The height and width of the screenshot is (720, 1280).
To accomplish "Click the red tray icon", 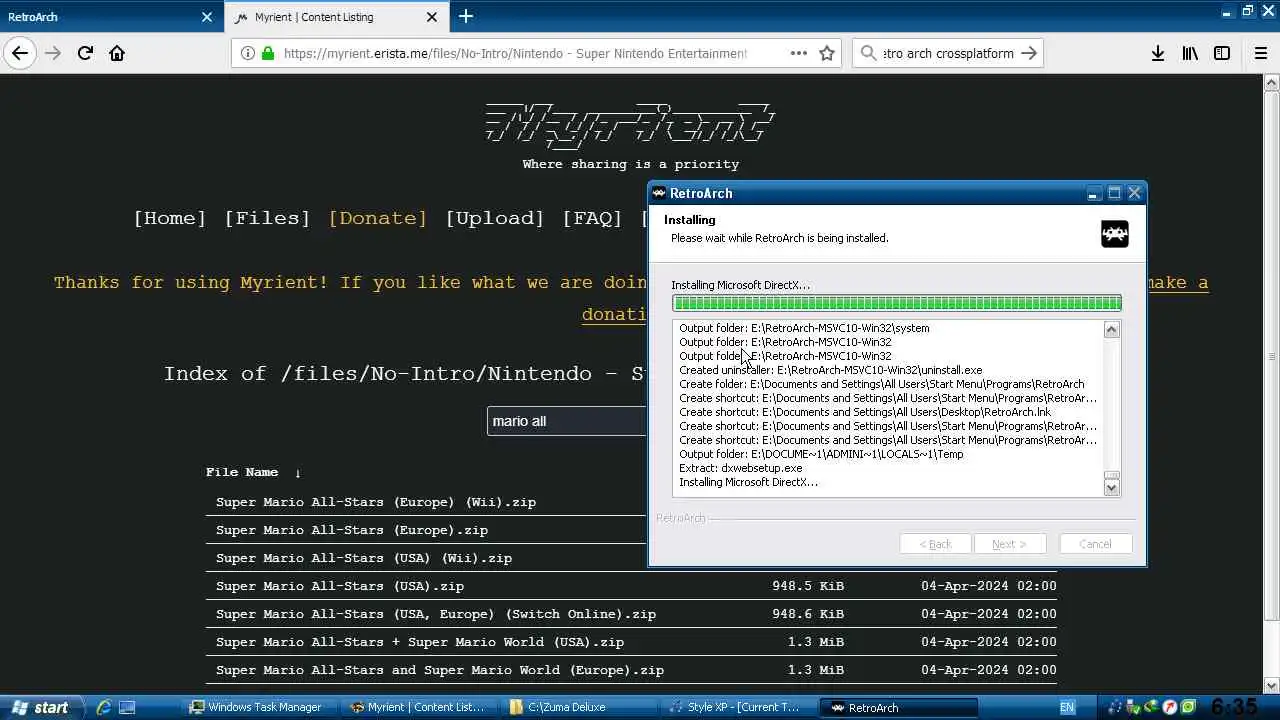I will (x=1169, y=707).
